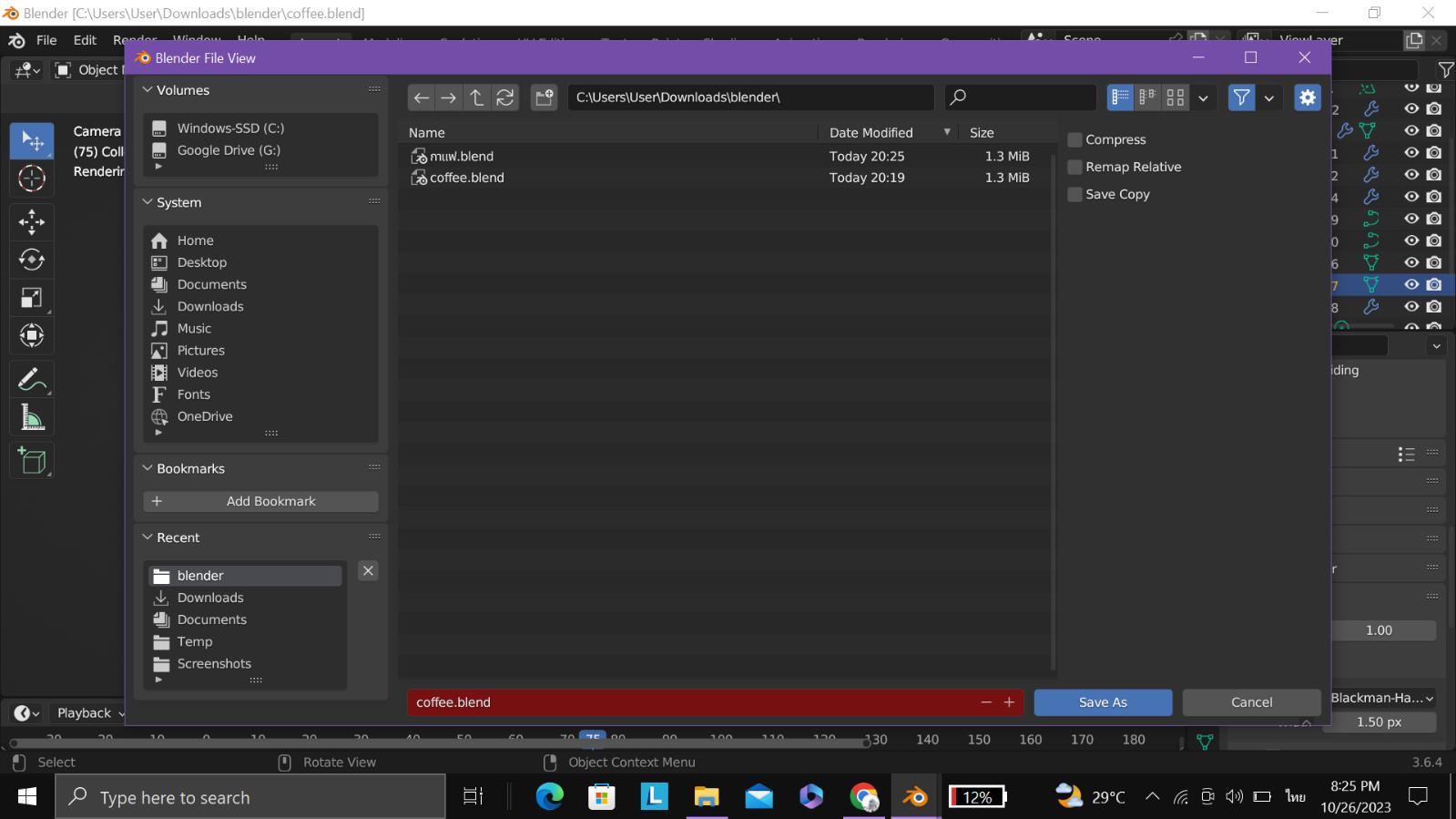The image size is (1456, 819).
Task: Collapse the System panel
Action: click(148, 202)
